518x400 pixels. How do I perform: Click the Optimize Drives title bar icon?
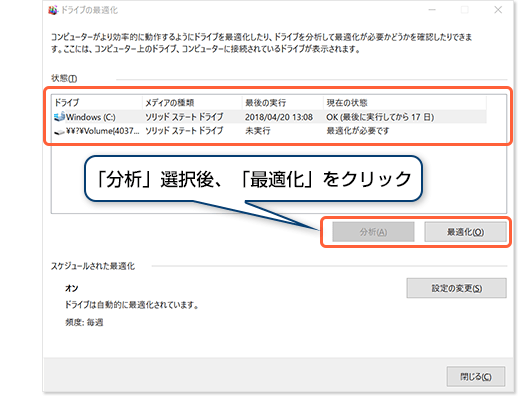[x=53, y=10]
